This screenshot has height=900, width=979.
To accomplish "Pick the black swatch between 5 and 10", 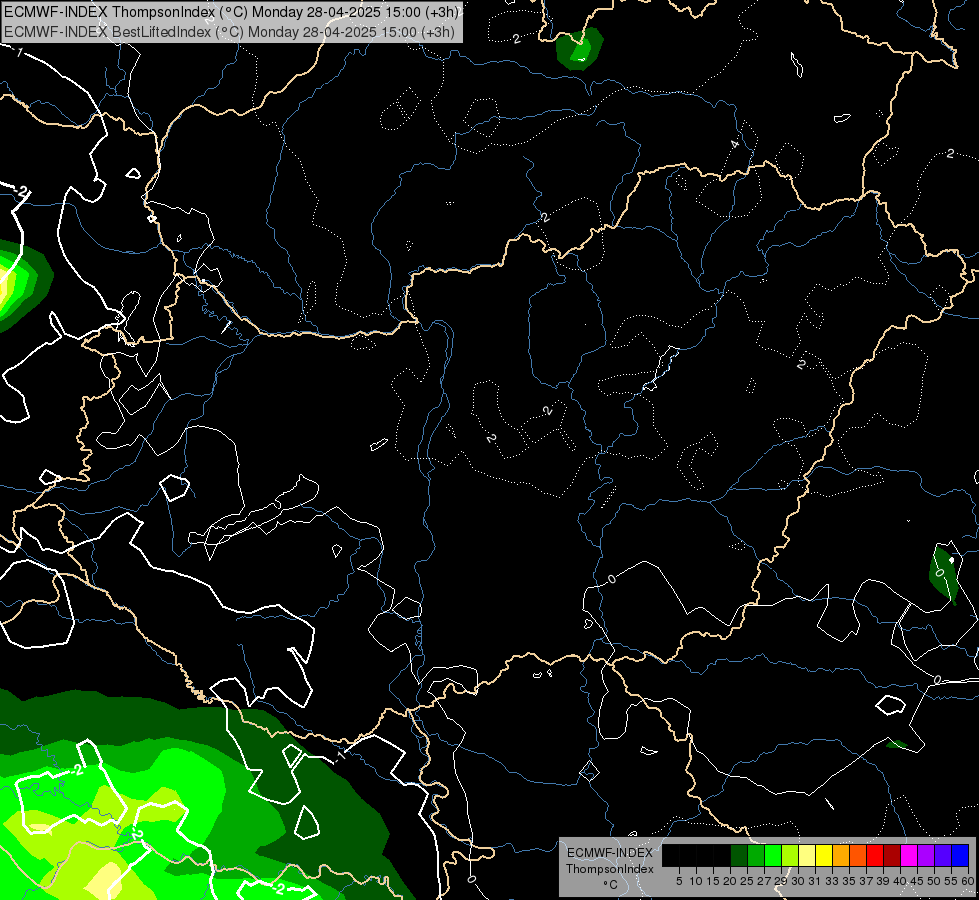I will tap(688, 855).
